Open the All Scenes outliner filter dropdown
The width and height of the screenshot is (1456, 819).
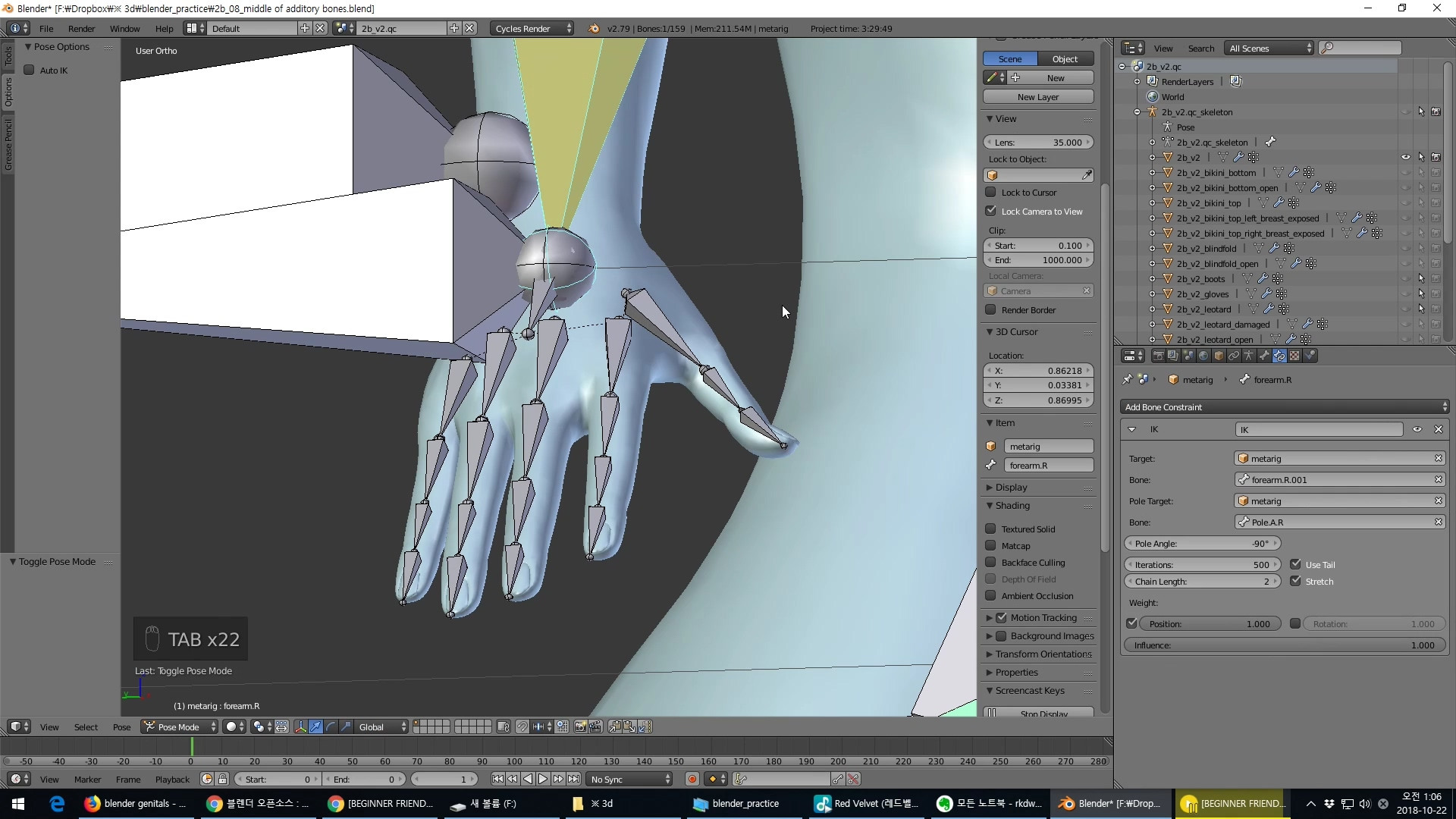[1269, 48]
